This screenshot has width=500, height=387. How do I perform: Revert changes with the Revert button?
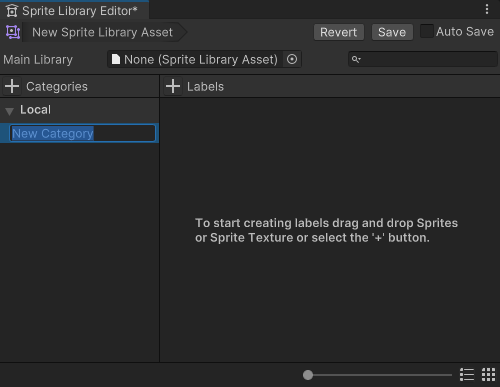(339, 32)
